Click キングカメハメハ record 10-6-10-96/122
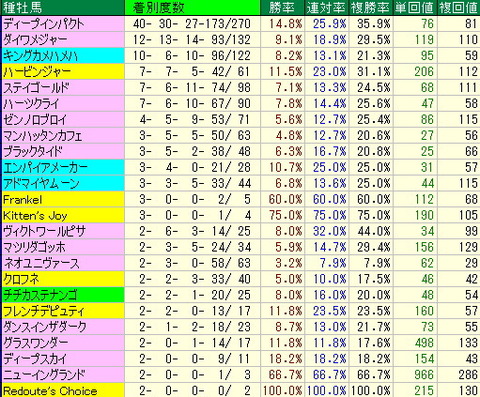Viewport: 480px width, 397px height. click(192, 56)
